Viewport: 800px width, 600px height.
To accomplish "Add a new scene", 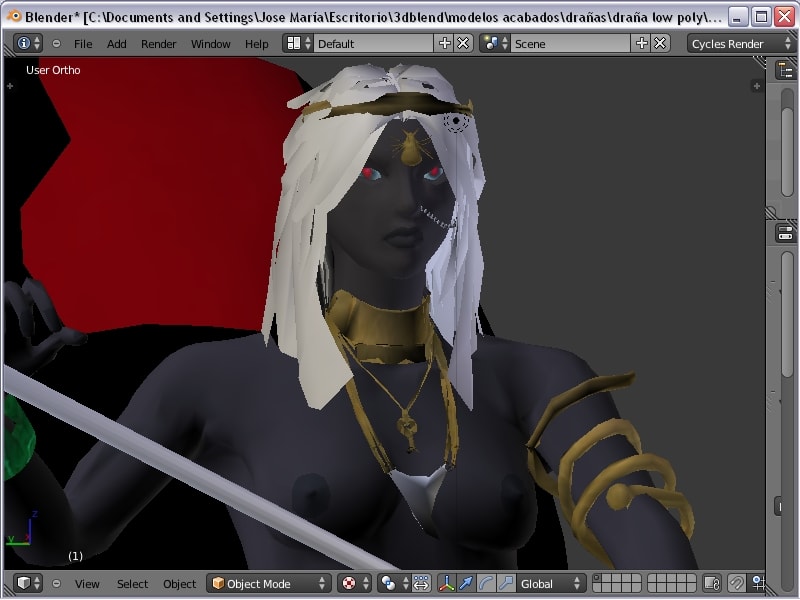I will (x=641, y=43).
